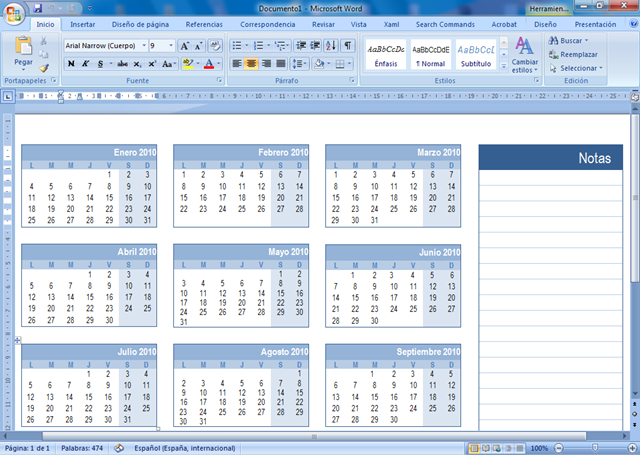Click the numbered list icon
Image resolution: width=640 pixels, height=455 pixels.
(x=258, y=46)
